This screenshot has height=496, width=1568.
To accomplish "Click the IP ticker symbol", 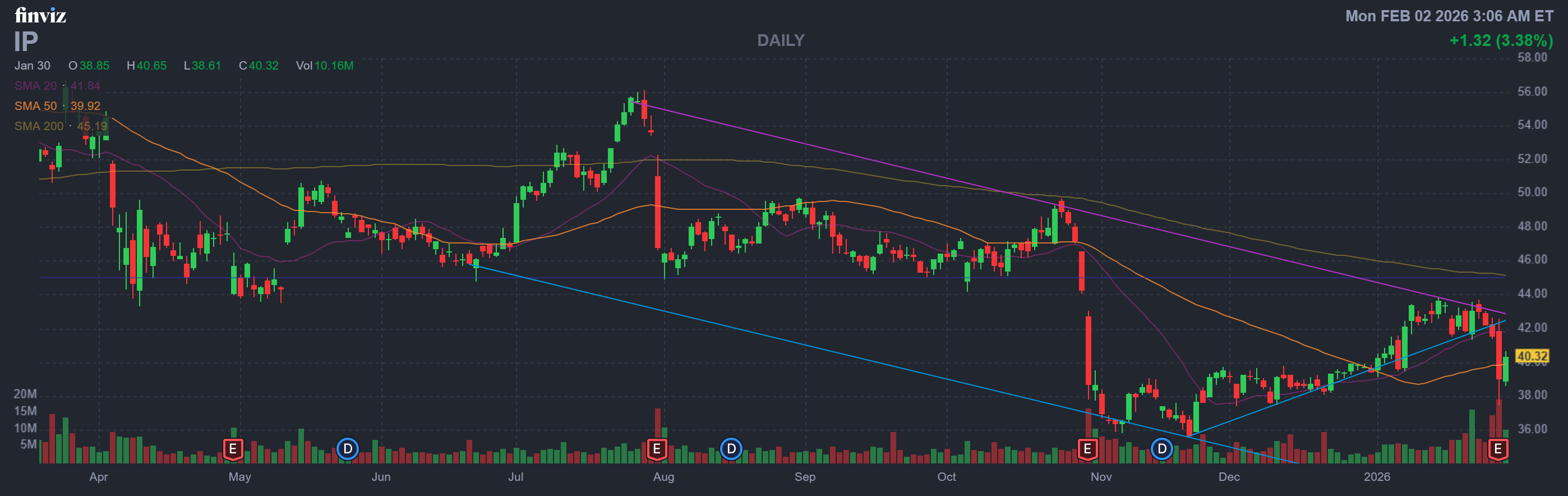I will (26, 42).
